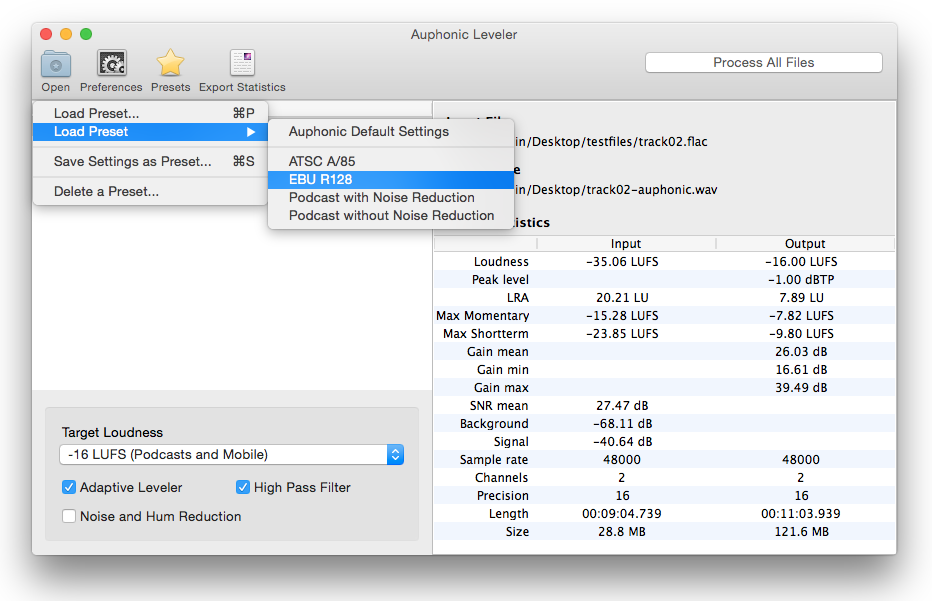Click the Peak level -1.00 dBTP value

[x=801, y=279]
